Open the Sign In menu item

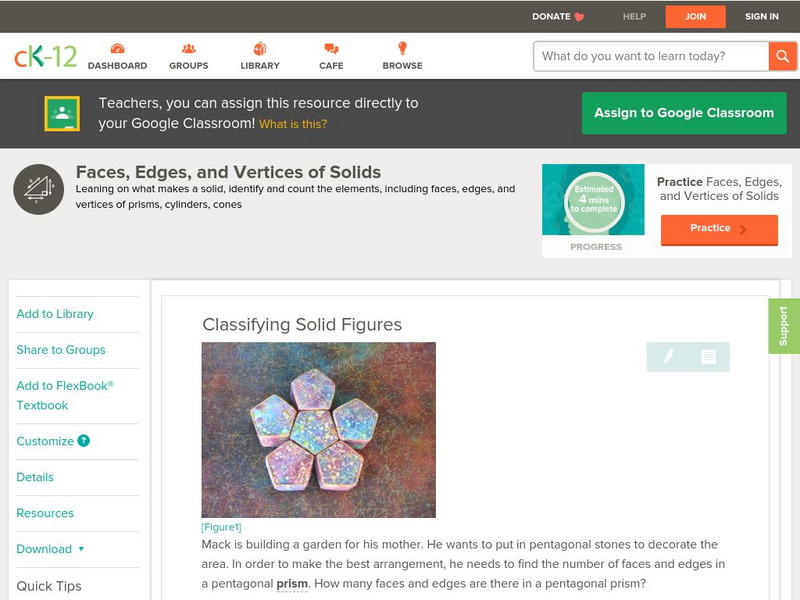pyautogui.click(x=762, y=16)
